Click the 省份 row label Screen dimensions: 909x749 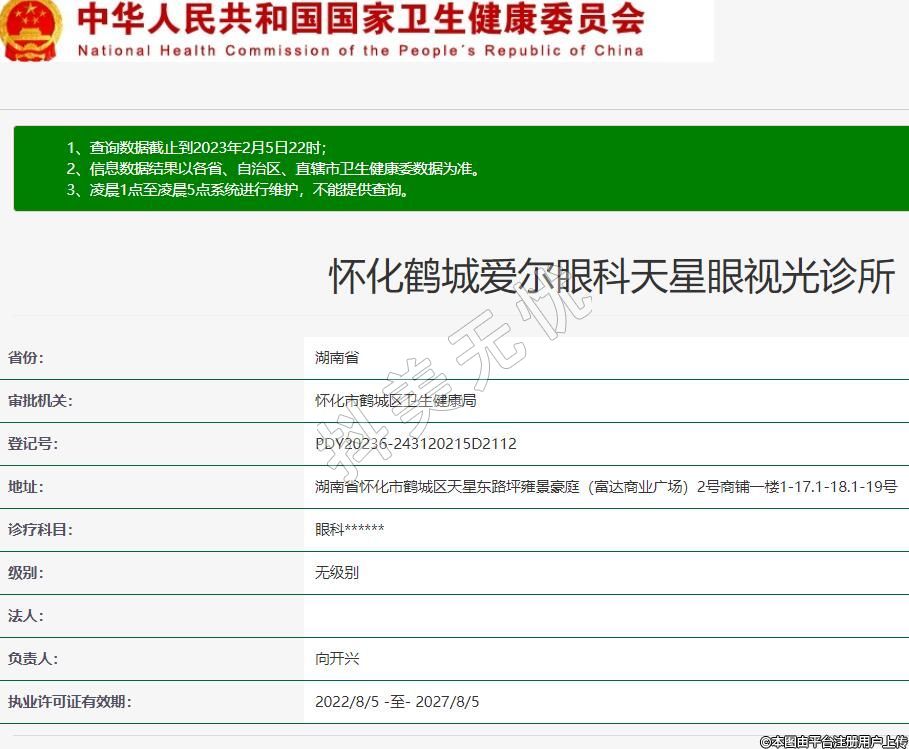pos(26,358)
